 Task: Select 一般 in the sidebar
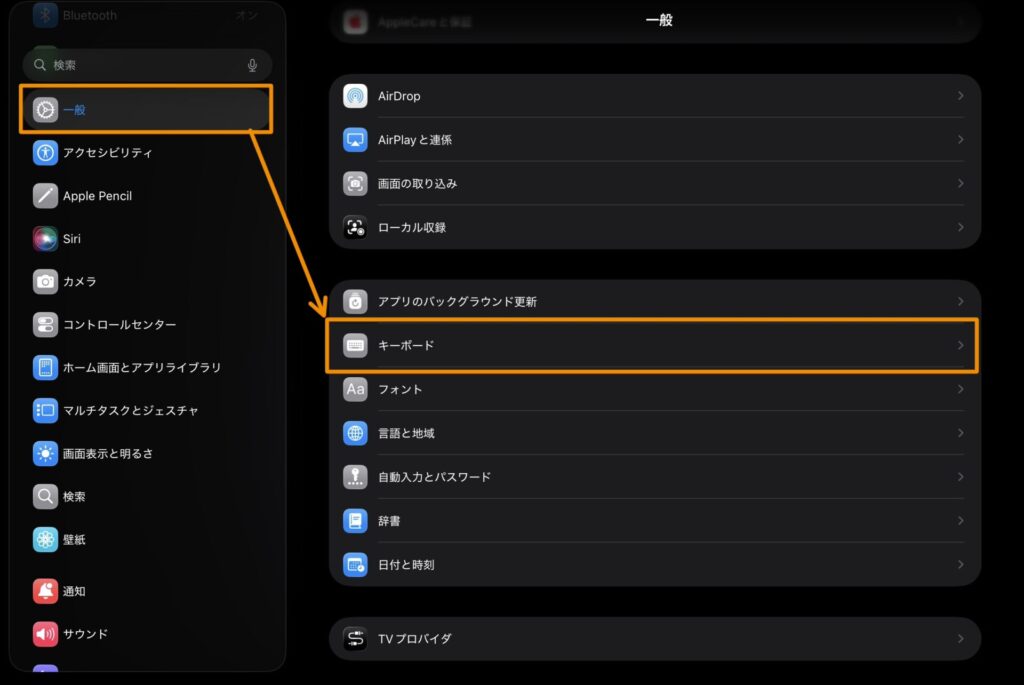tap(146, 110)
